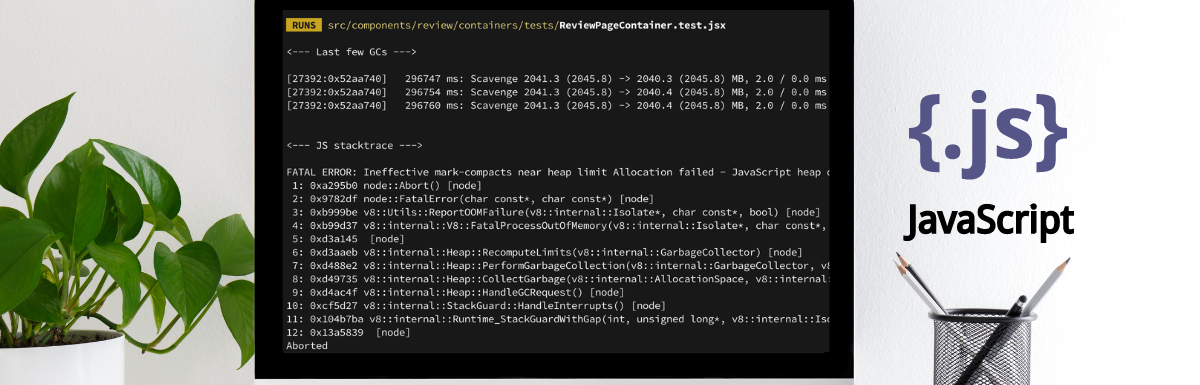Click the RecomputeLimits stack line

point(544,252)
